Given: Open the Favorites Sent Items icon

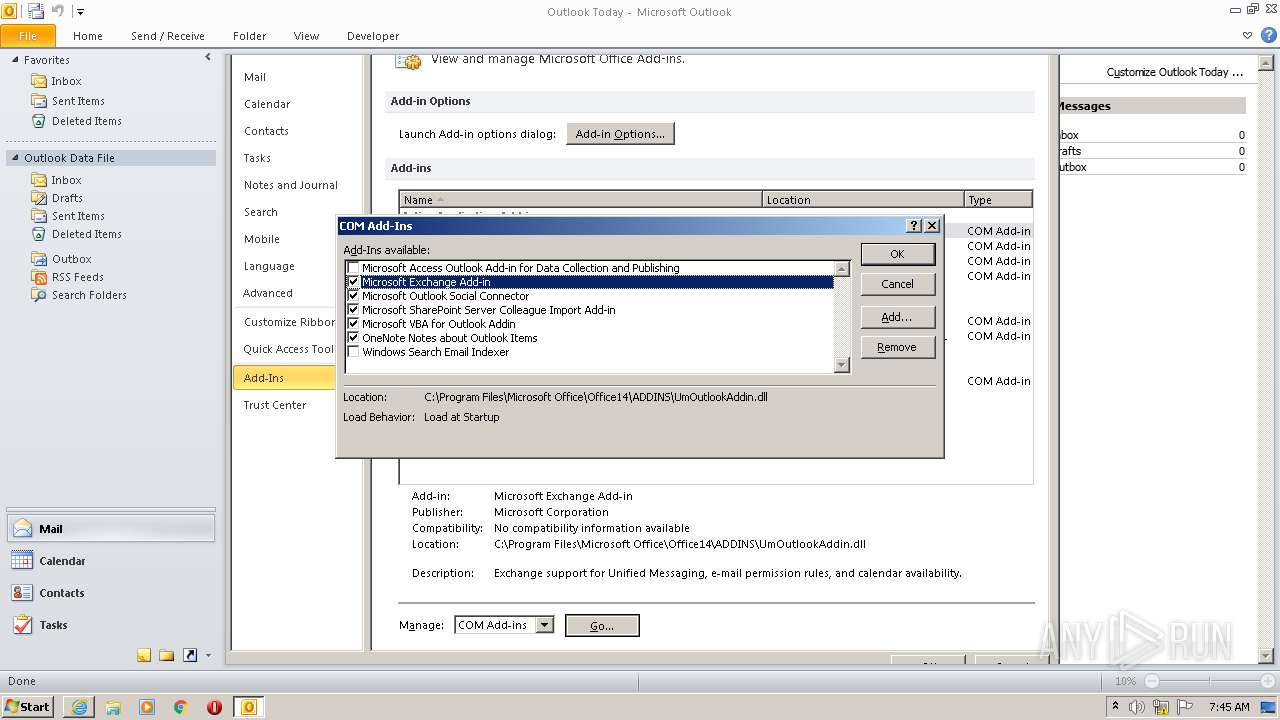Looking at the screenshot, I should [39, 101].
